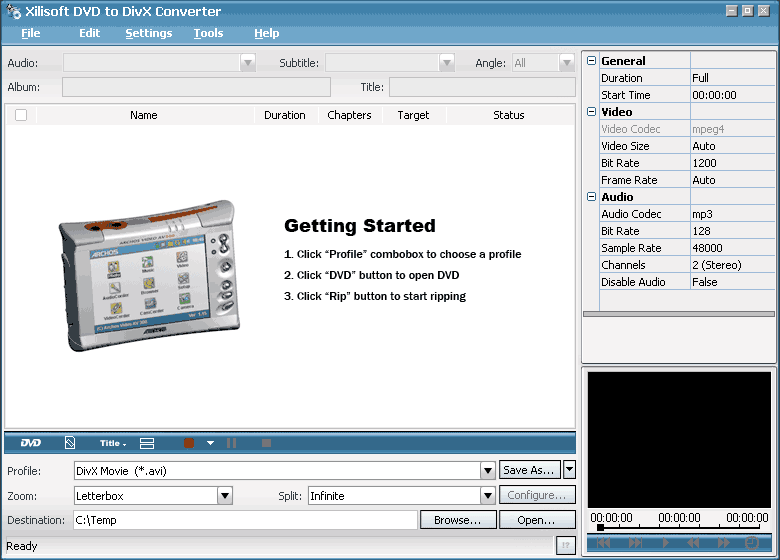Click the Browse... button
The width and height of the screenshot is (780, 560).
(458, 520)
